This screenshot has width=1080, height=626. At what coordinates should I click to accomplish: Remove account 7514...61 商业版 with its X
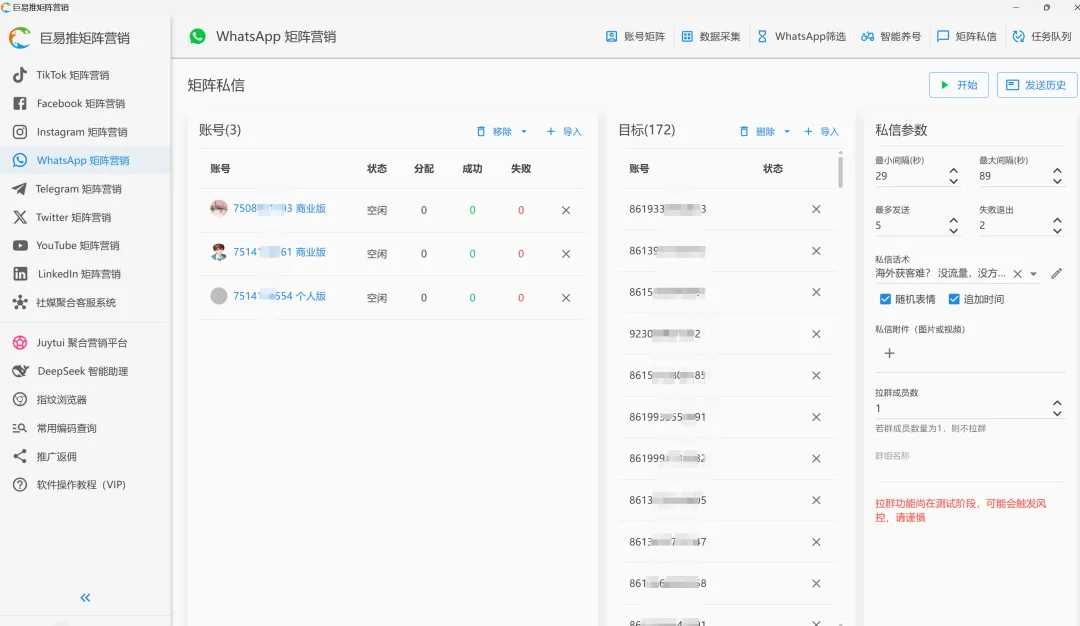565,254
